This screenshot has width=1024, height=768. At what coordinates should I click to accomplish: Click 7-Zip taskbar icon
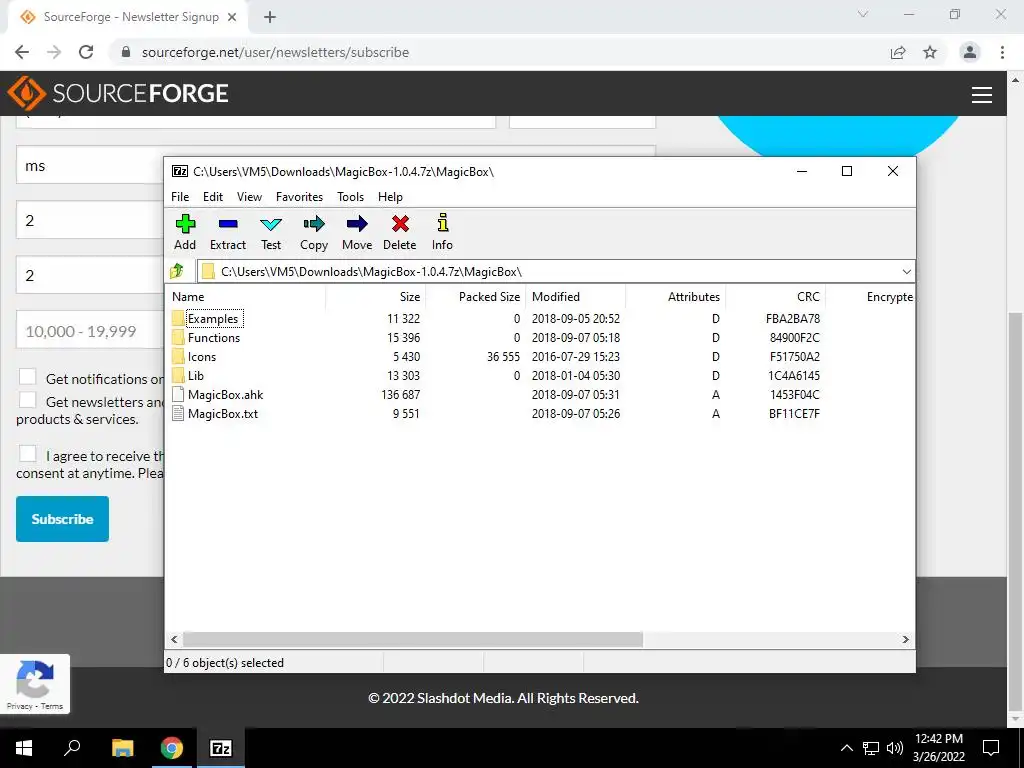click(x=221, y=748)
